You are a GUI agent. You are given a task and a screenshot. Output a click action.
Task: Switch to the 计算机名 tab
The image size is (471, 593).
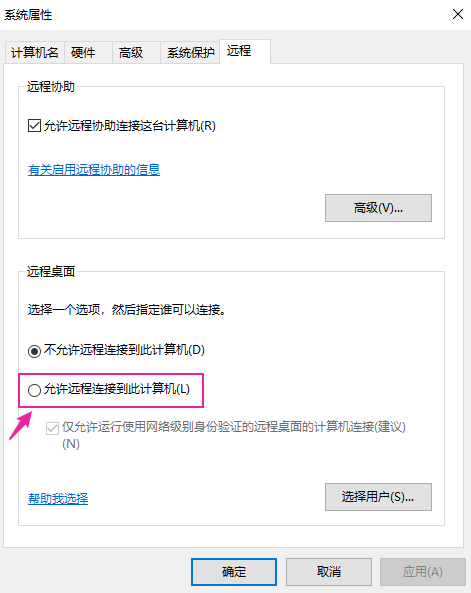(34, 53)
